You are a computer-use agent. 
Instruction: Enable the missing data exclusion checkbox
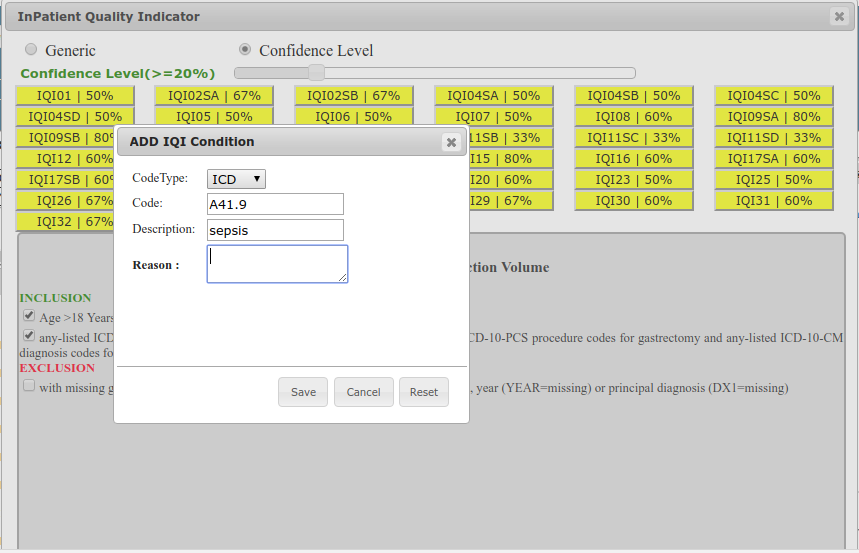(x=29, y=386)
